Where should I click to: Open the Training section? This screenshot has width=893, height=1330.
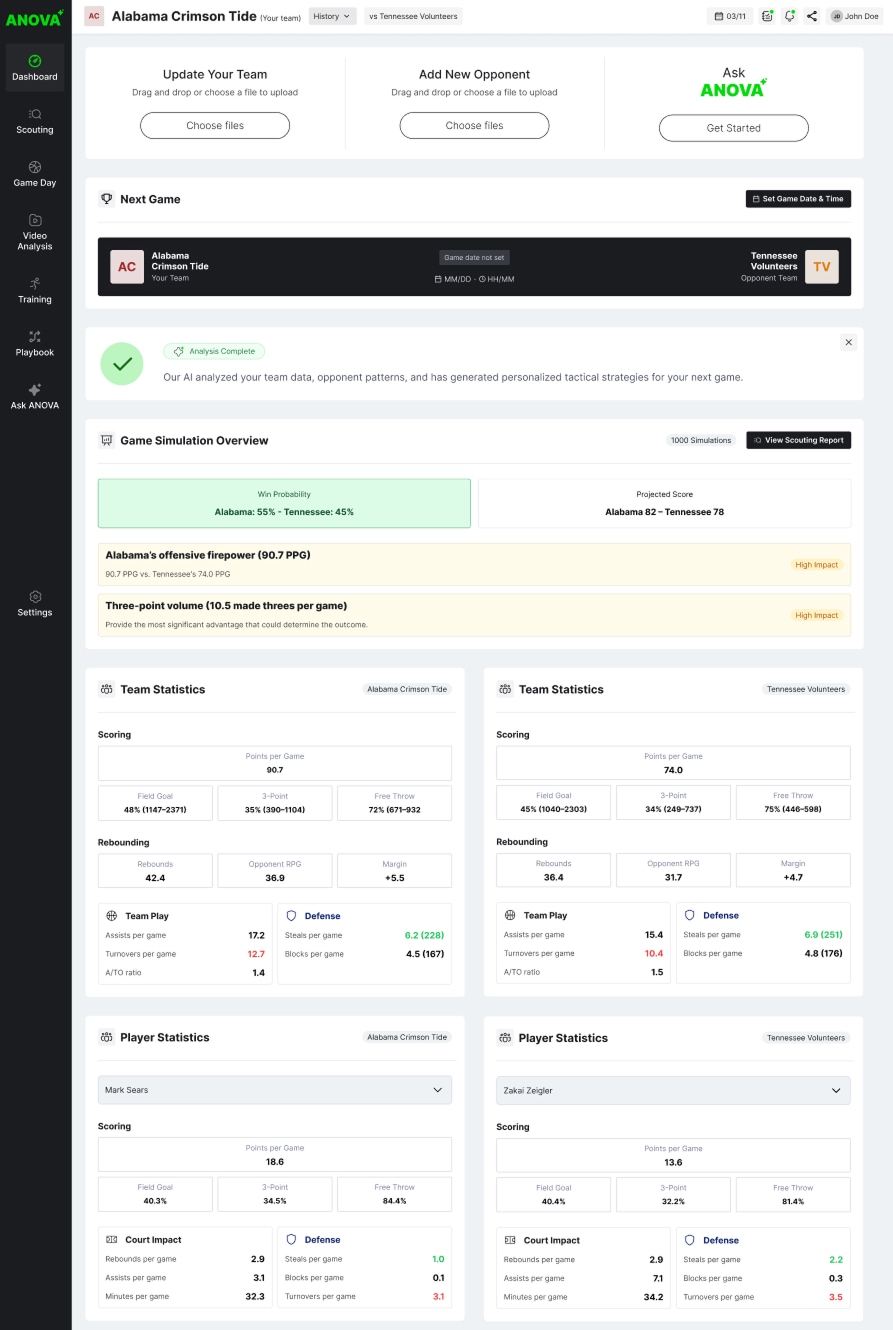[35, 290]
